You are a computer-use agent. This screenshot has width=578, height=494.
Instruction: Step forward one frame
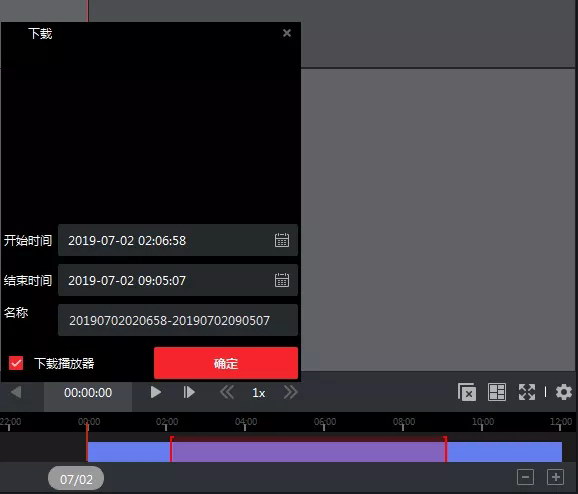[189, 392]
